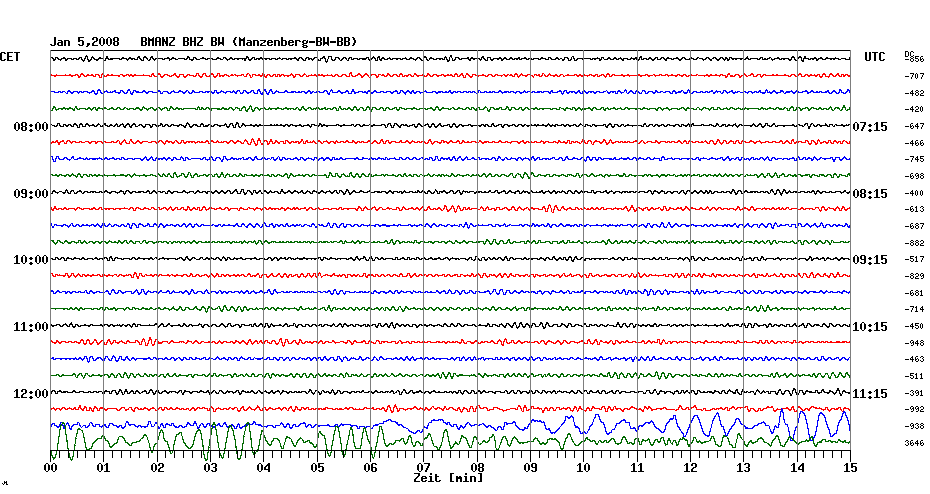The width and height of the screenshot is (930, 494).
Task: Click the DC offset value '-647'
Action: 915,126
